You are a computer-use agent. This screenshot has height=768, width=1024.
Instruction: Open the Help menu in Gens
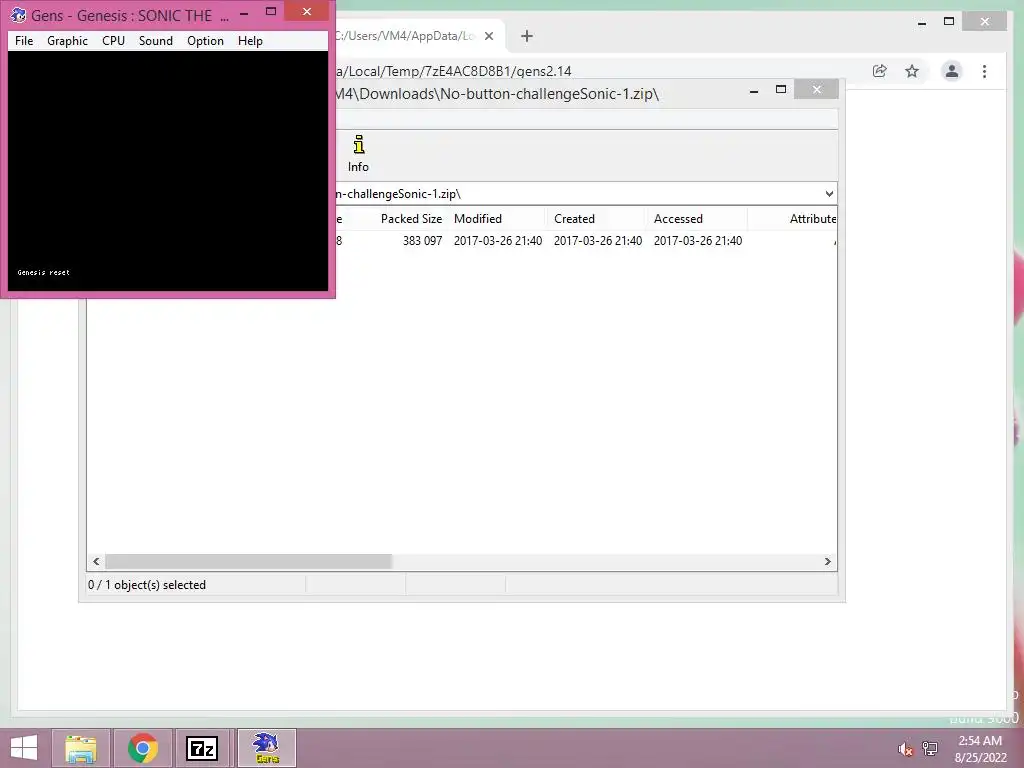(250, 40)
